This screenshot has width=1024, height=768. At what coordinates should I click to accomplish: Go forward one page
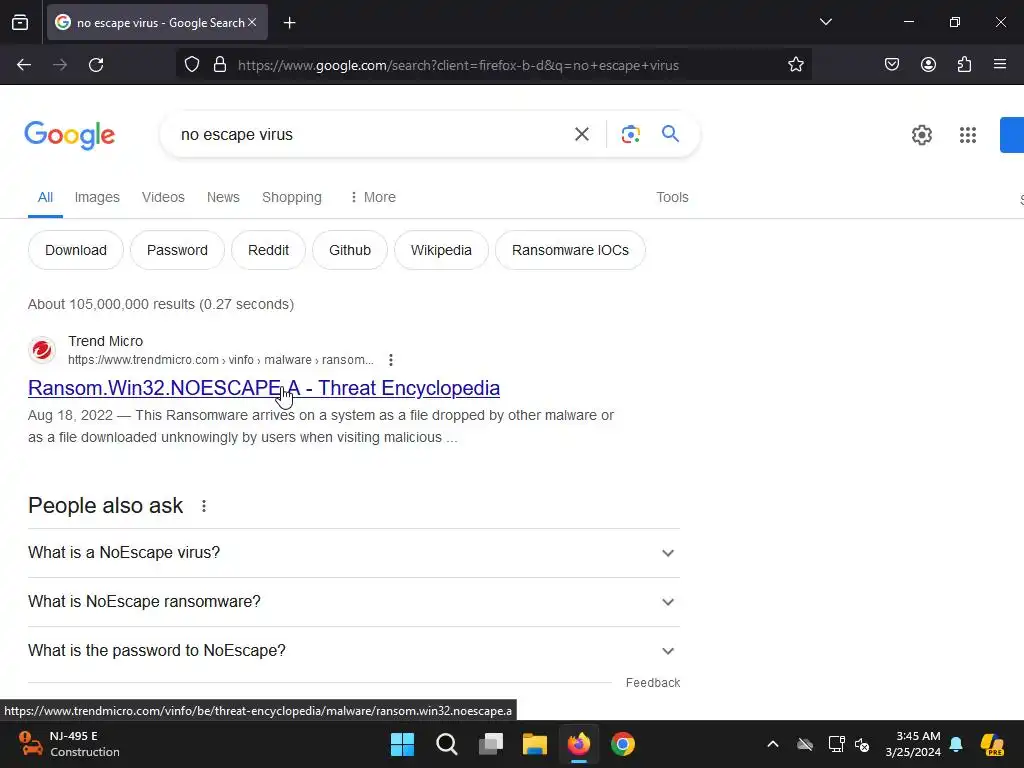[60, 65]
